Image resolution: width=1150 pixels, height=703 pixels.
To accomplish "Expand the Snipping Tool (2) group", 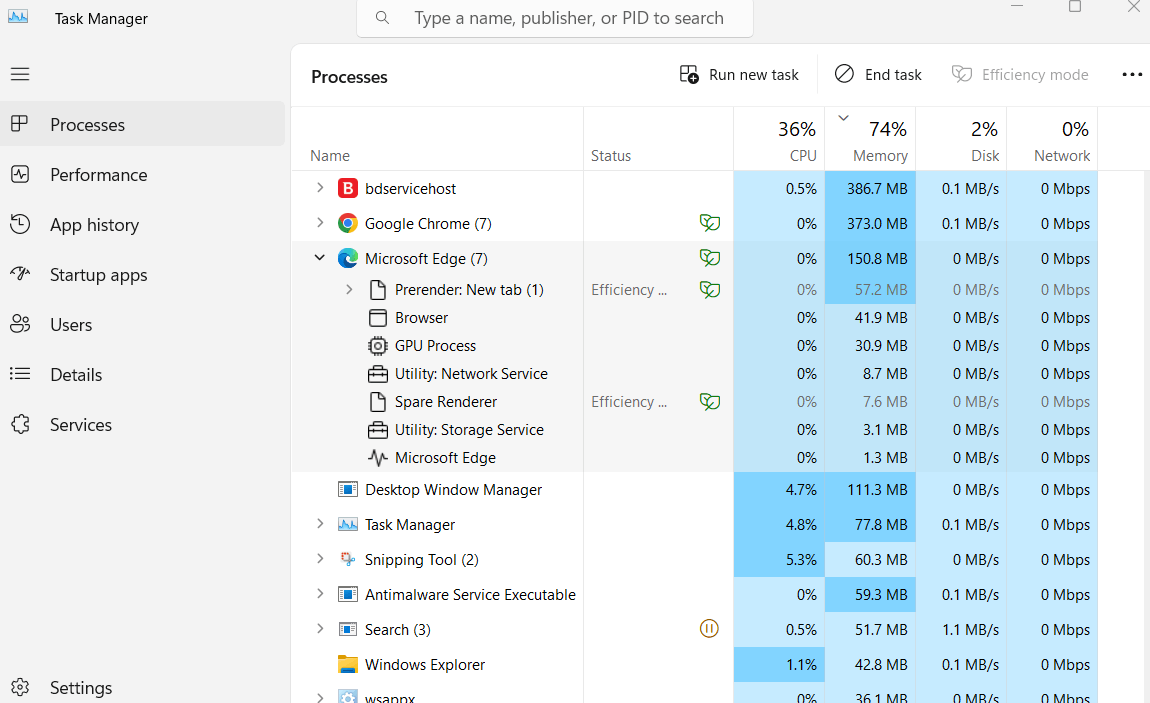I will coord(320,559).
